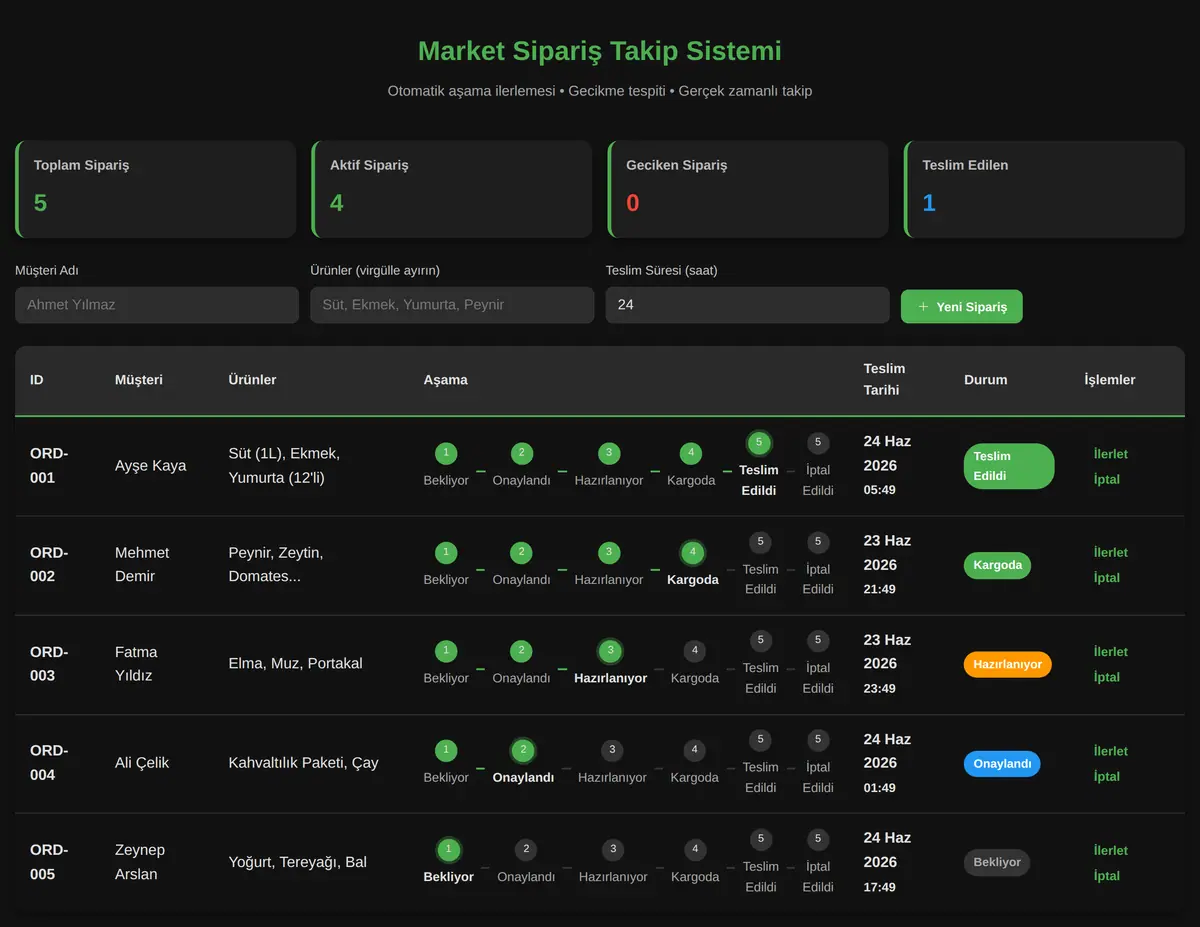Cancel order ORD-001 with İptal

pos(1106,479)
